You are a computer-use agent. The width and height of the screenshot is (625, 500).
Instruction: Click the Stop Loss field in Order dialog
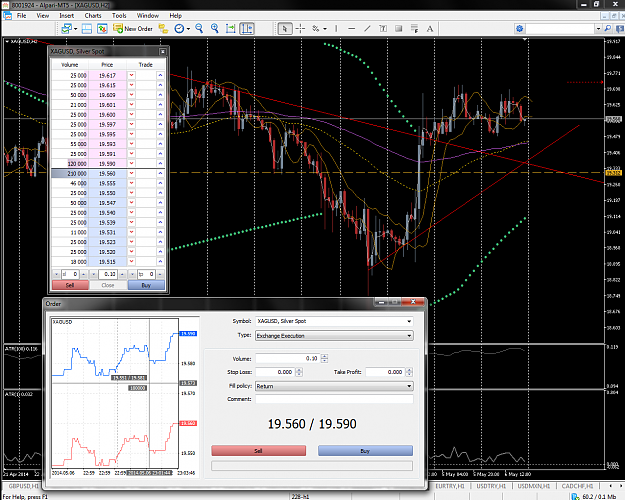click(x=275, y=372)
